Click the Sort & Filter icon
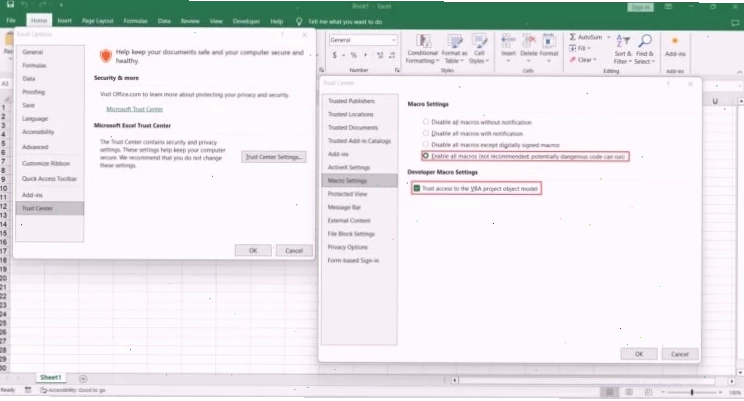The height and width of the screenshot is (401, 744). click(623, 41)
